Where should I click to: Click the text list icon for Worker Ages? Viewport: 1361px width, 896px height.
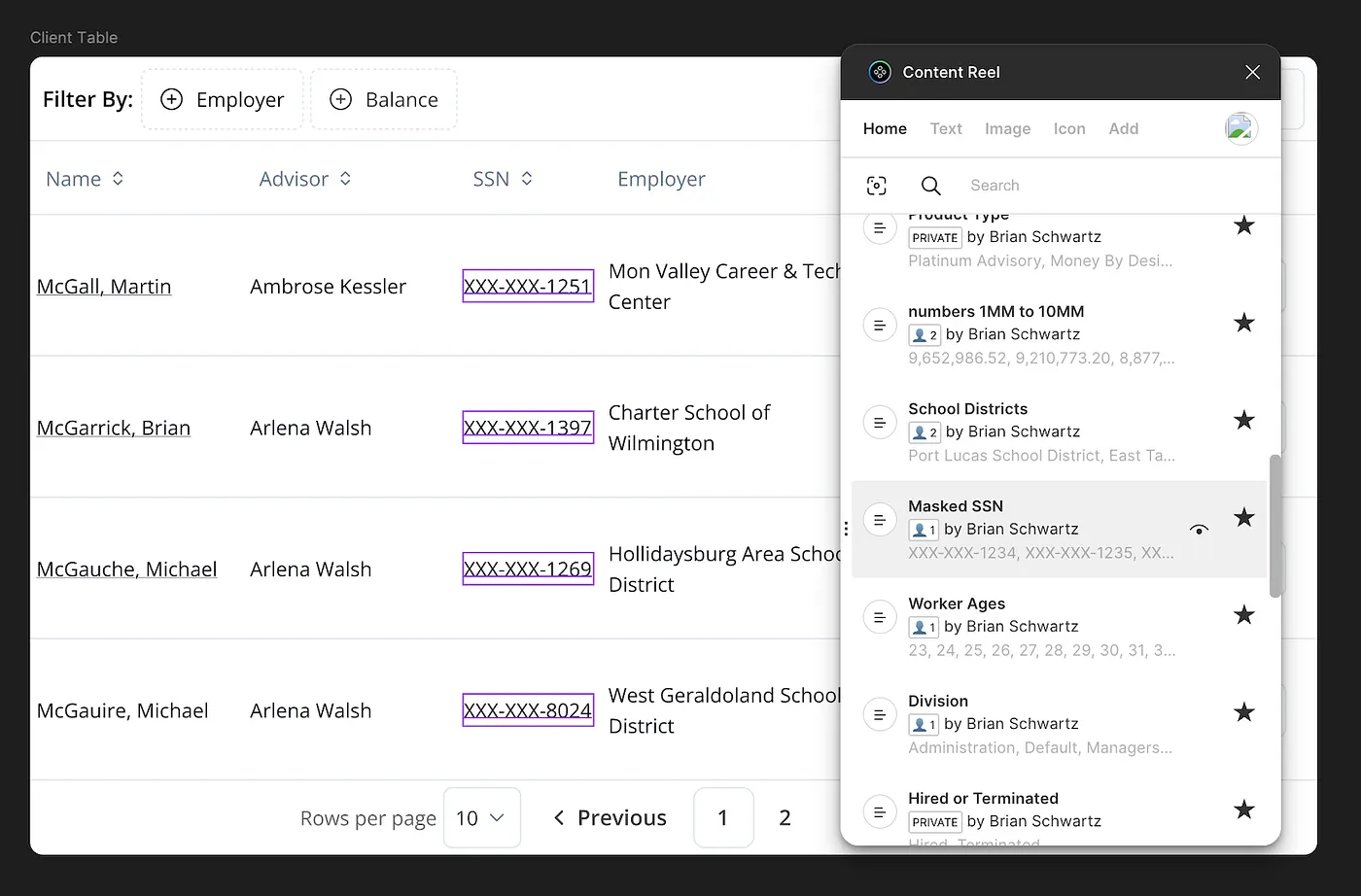point(880,617)
